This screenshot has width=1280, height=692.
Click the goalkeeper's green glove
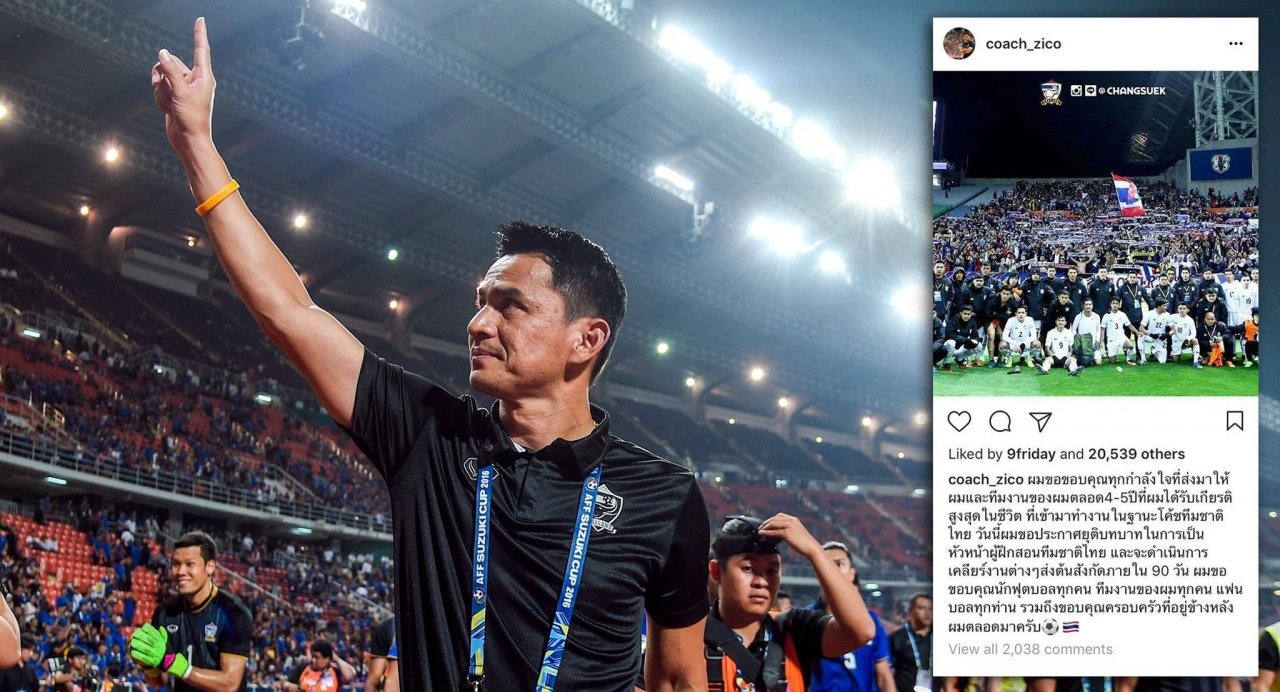coord(157,650)
